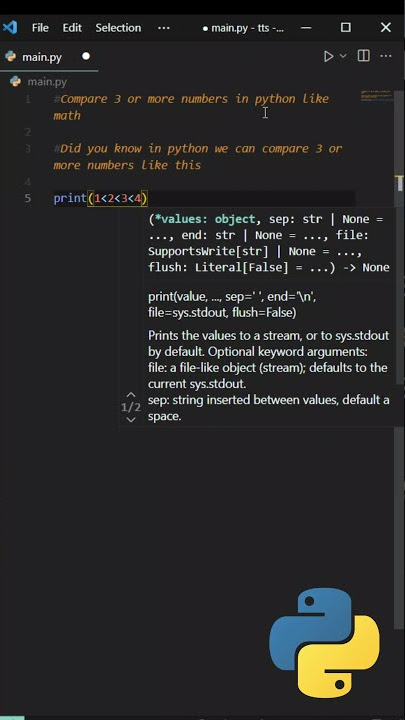
Task: Click line number 3 in the gutter
Action: tap(28, 148)
